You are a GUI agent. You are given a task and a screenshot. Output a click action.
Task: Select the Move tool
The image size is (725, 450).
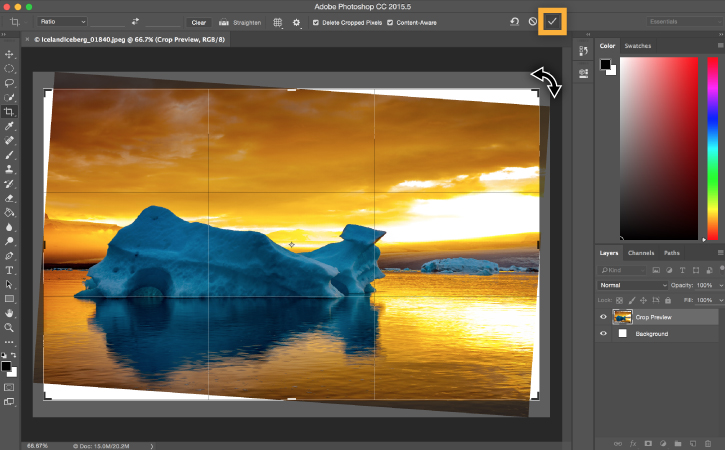coord(9,54)
